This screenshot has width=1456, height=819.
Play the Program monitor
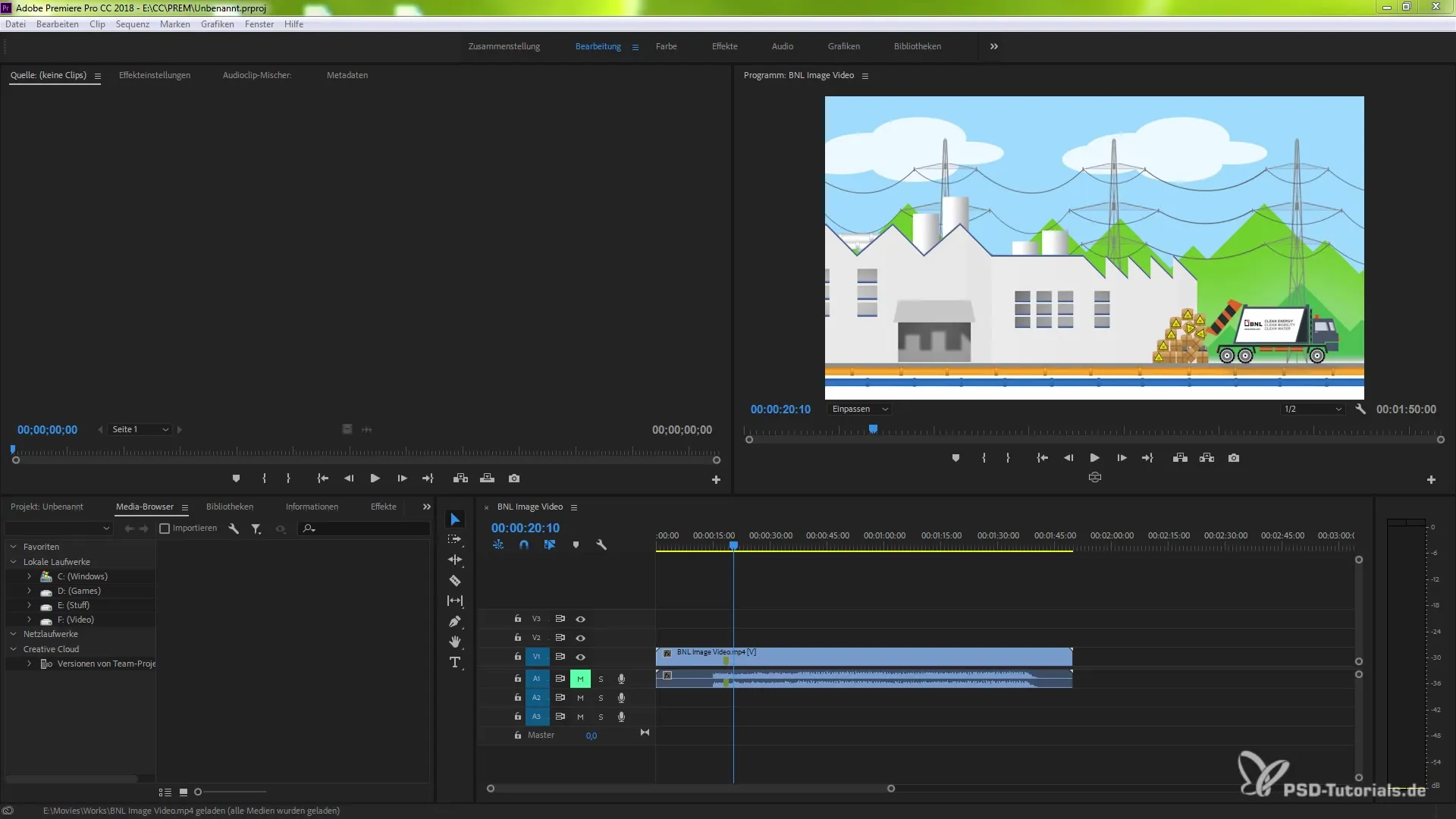(1094, 458)
